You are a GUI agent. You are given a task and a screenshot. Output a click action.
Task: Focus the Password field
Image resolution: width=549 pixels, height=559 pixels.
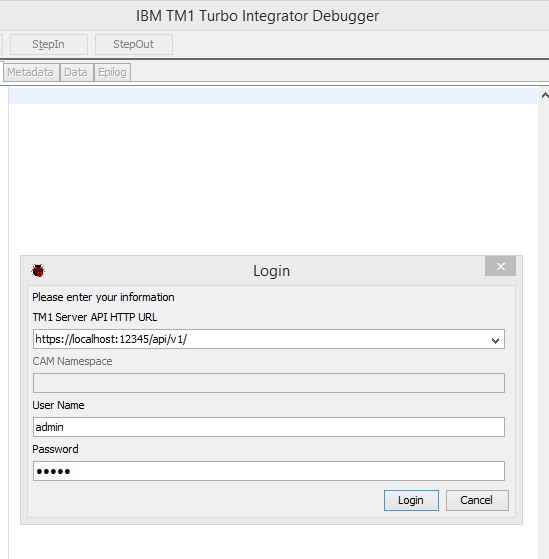click(269, 471)
